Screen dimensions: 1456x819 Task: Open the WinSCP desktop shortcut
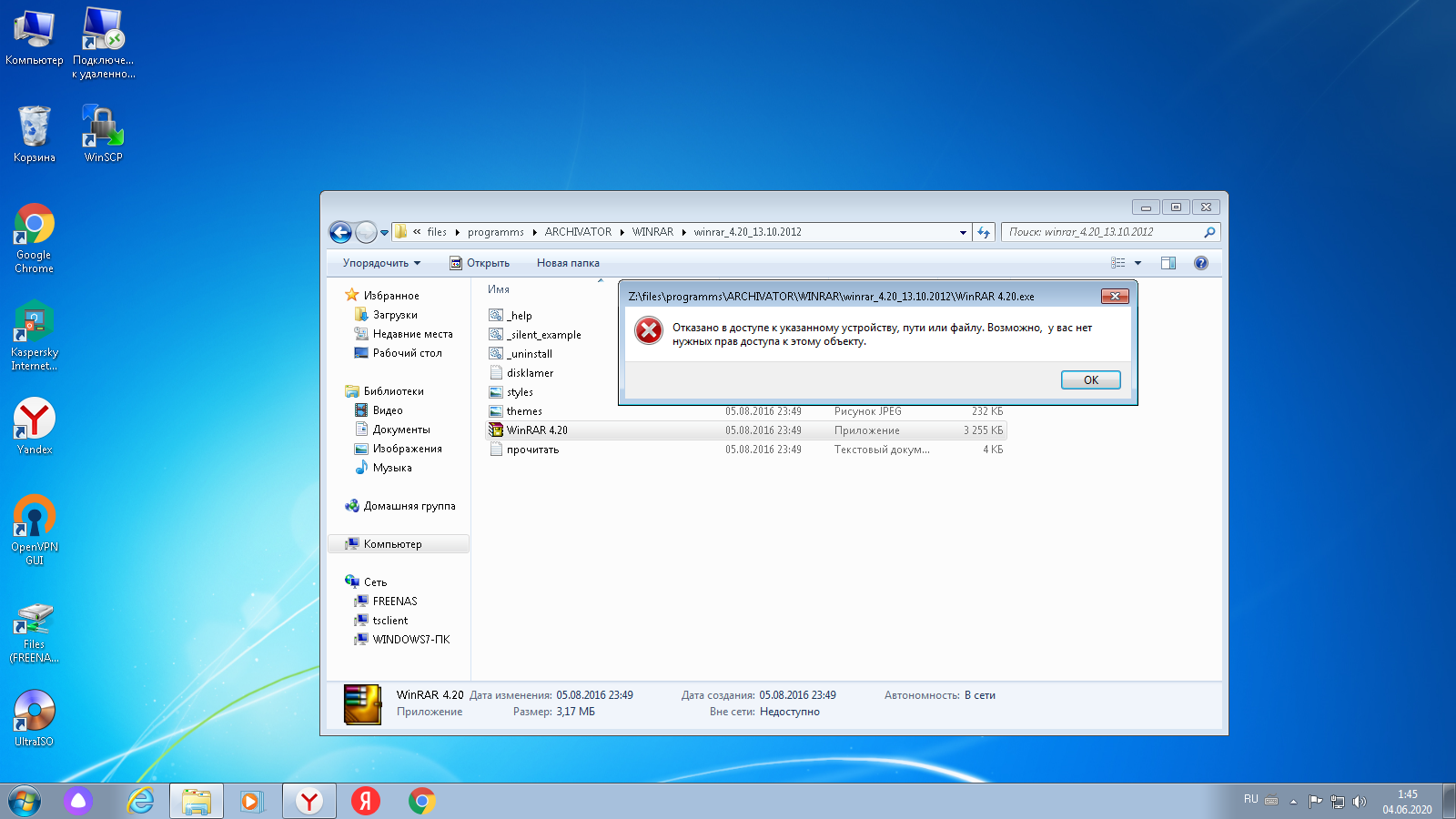[x=103, y=134]
